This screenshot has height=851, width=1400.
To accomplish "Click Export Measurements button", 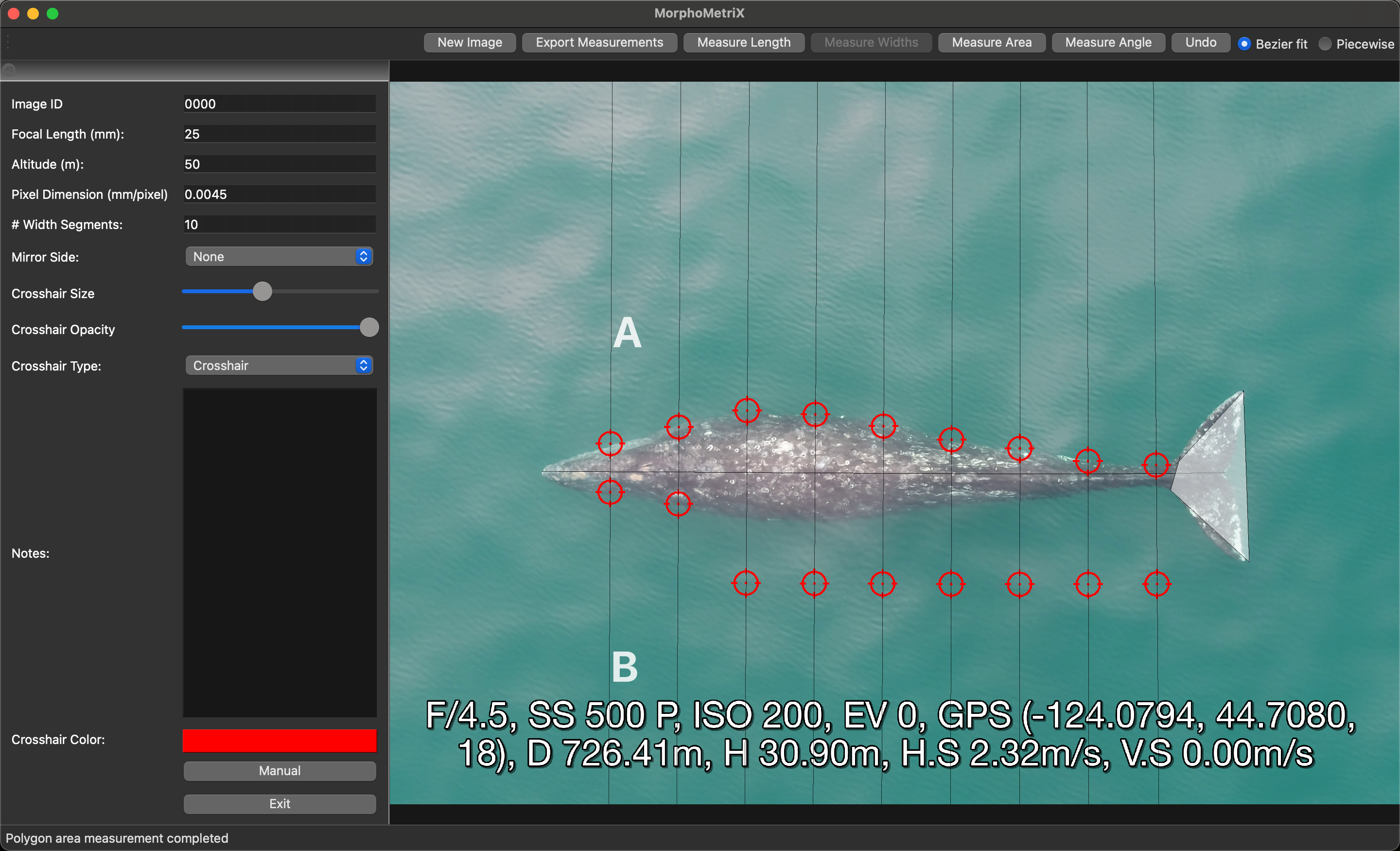I will tap(599, 43).
